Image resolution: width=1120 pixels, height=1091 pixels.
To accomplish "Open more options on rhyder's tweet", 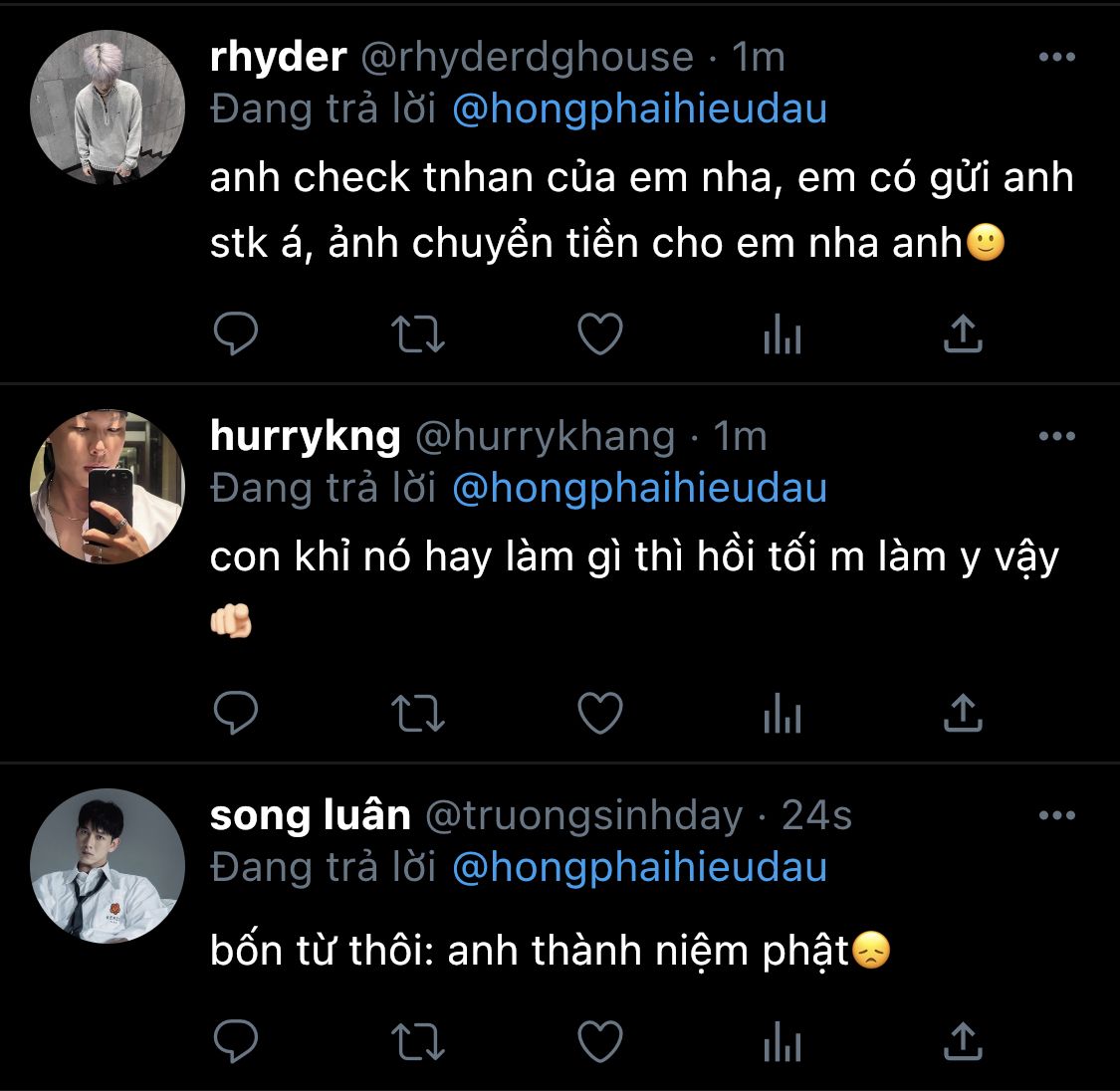I will point(1056,57).
